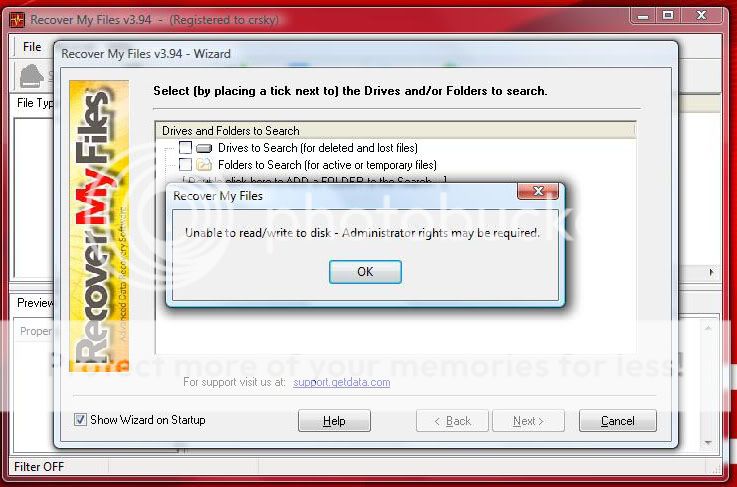Click the down scroll arrow in Preview pane

pos(709,443)
